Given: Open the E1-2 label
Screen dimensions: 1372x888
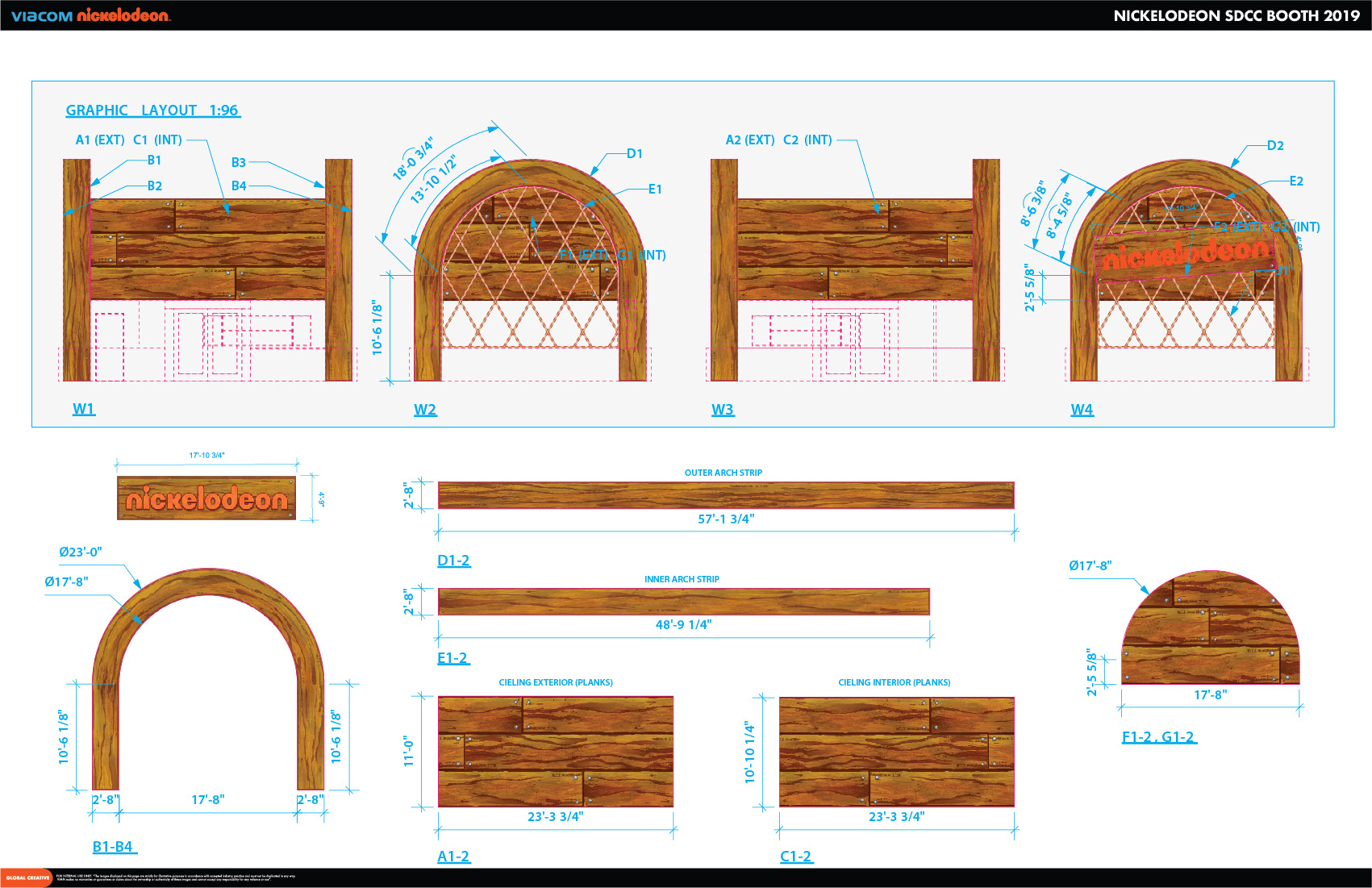Looking at the screenshot, I should (453, 658).
